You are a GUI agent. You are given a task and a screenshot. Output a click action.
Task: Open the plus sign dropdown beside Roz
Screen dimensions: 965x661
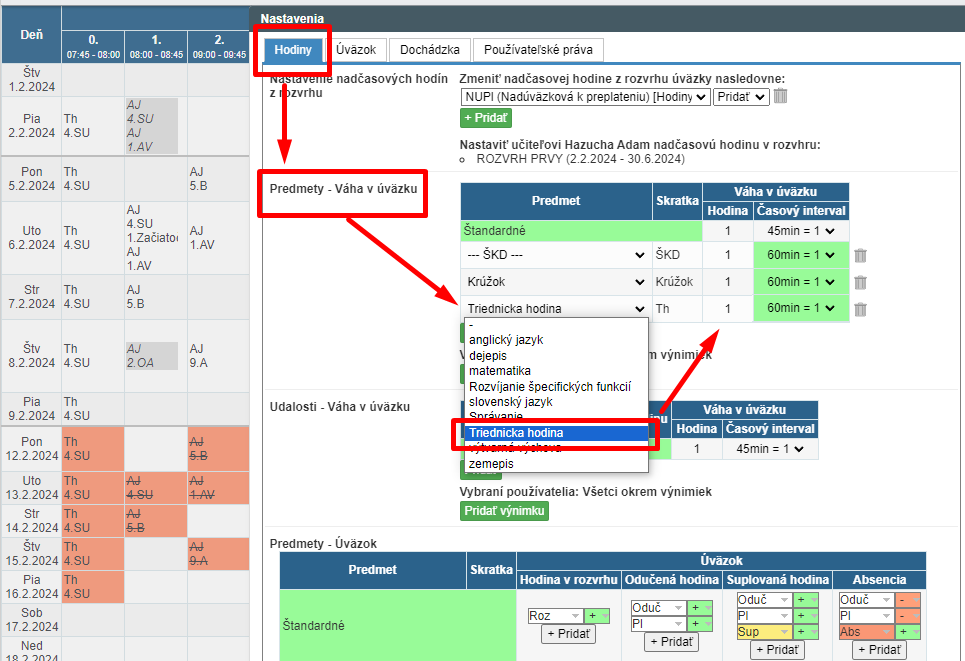coord(597,616)
